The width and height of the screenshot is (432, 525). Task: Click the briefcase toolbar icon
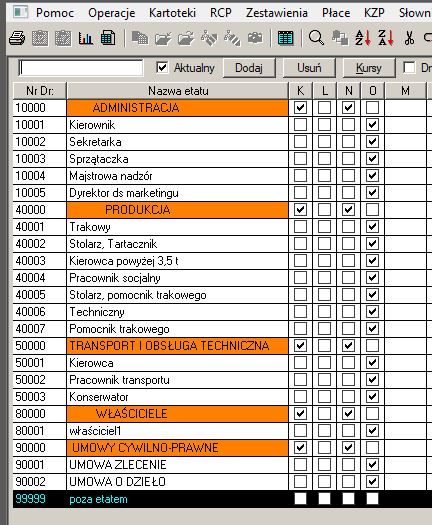[255, 38]
